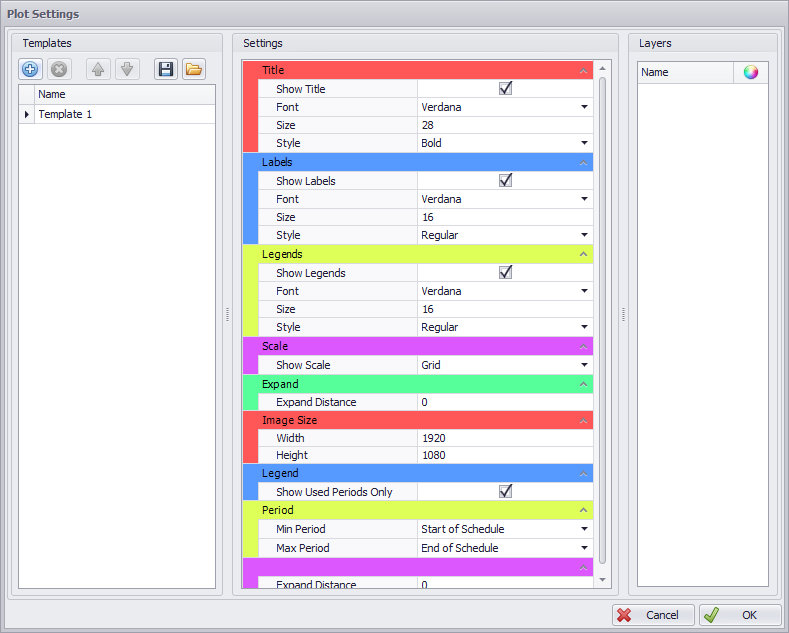Open the Show Scale Grid dropdown
The image size is (789, 633).
(584, 365)
